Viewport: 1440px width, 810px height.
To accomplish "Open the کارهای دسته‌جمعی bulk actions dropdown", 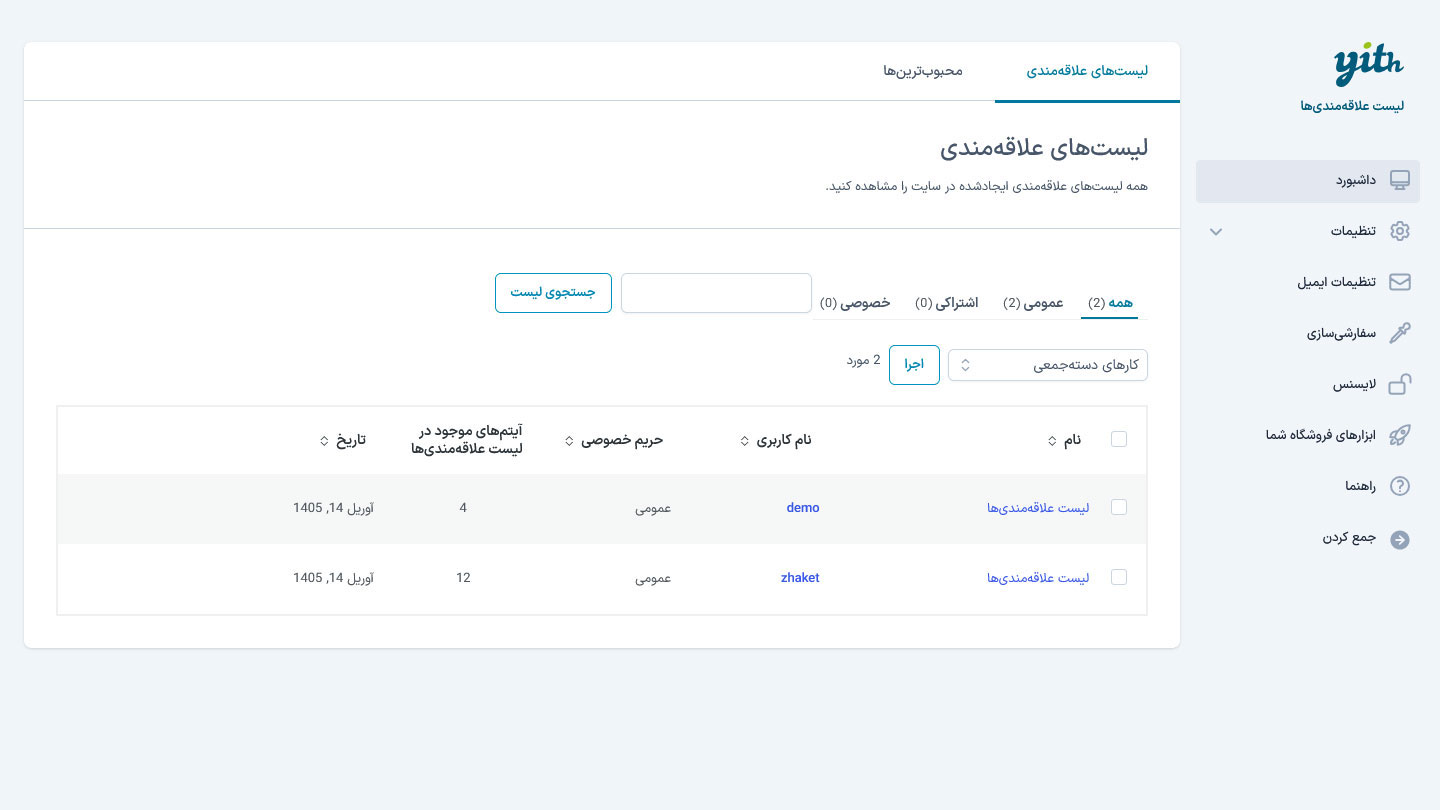I will 1048,365.
